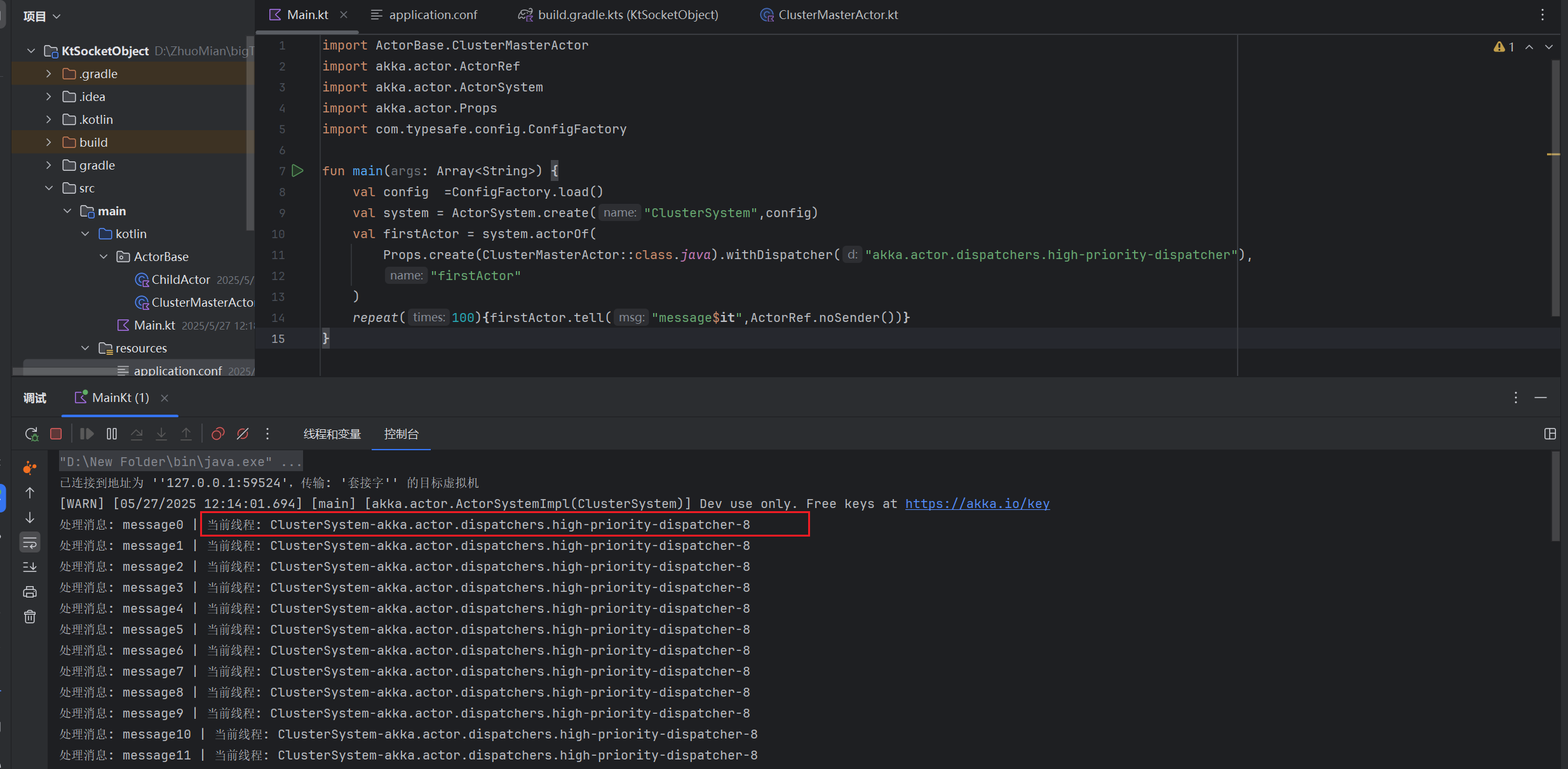Run main function from gutter icon
This screenshot has width=1568, height=769.
coord(297,171)
